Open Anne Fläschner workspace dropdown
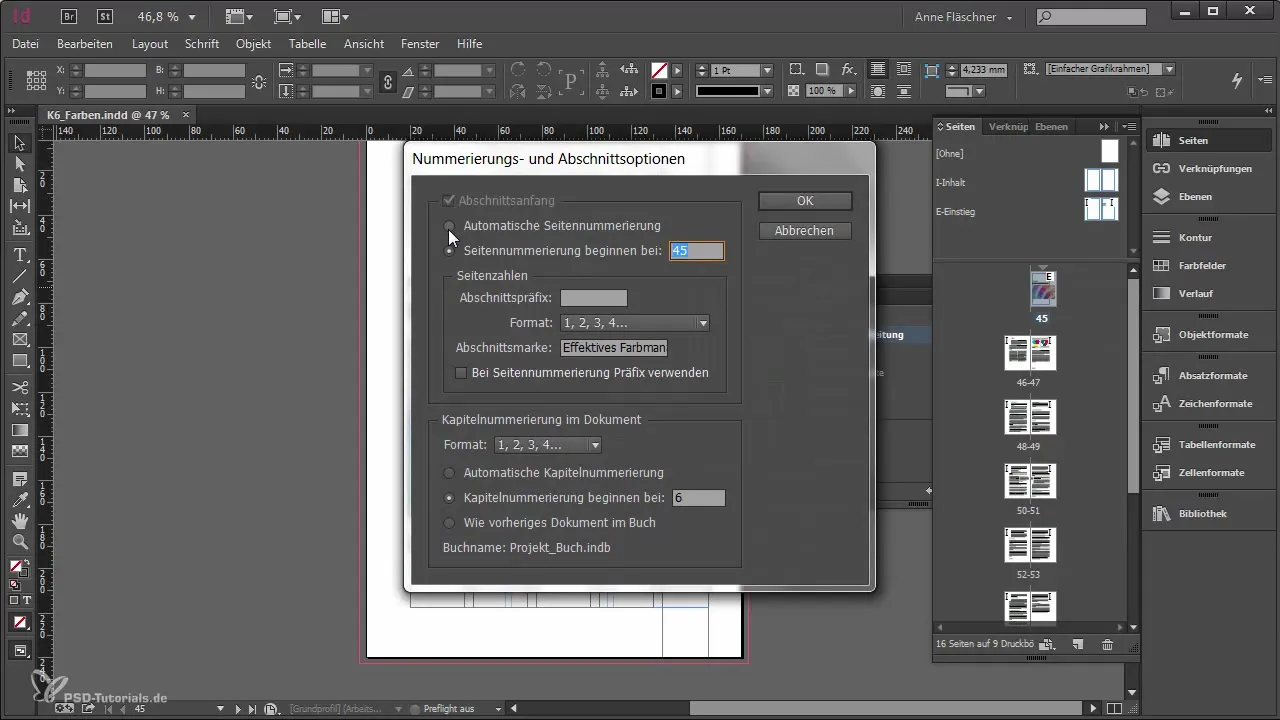The height and width of the screenshot is (720, 1280). point(964,17)
